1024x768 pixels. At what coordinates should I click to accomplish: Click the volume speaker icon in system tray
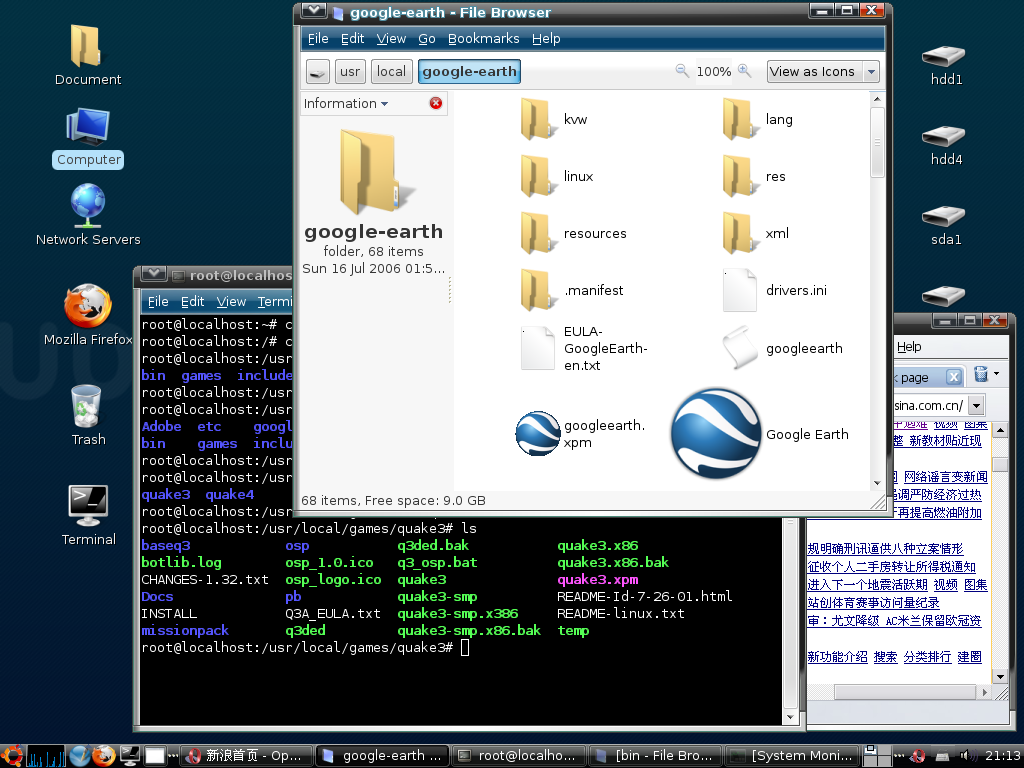point(965,756)
